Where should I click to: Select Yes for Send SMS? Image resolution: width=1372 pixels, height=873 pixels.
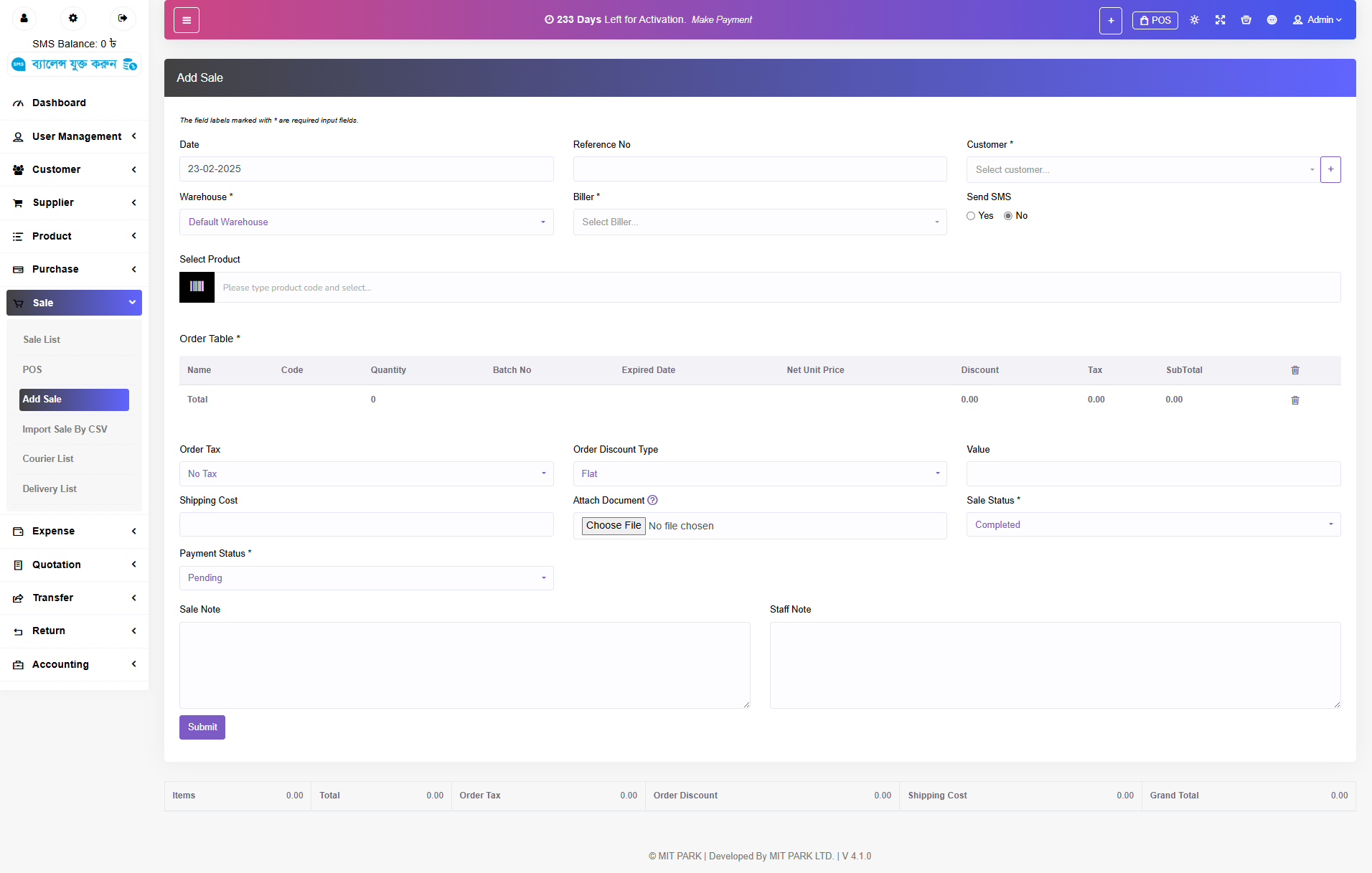971,216
